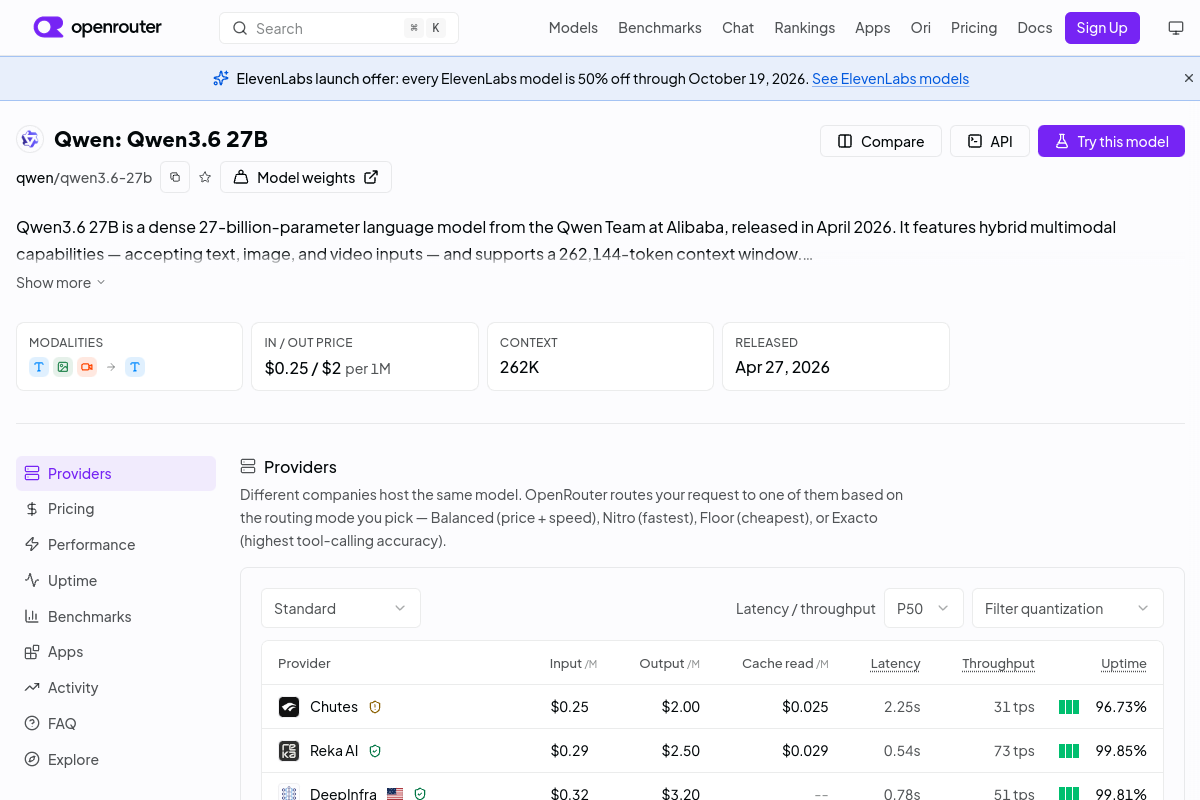
Task: Sort by Throughput column header
Action: click(998, 663)
